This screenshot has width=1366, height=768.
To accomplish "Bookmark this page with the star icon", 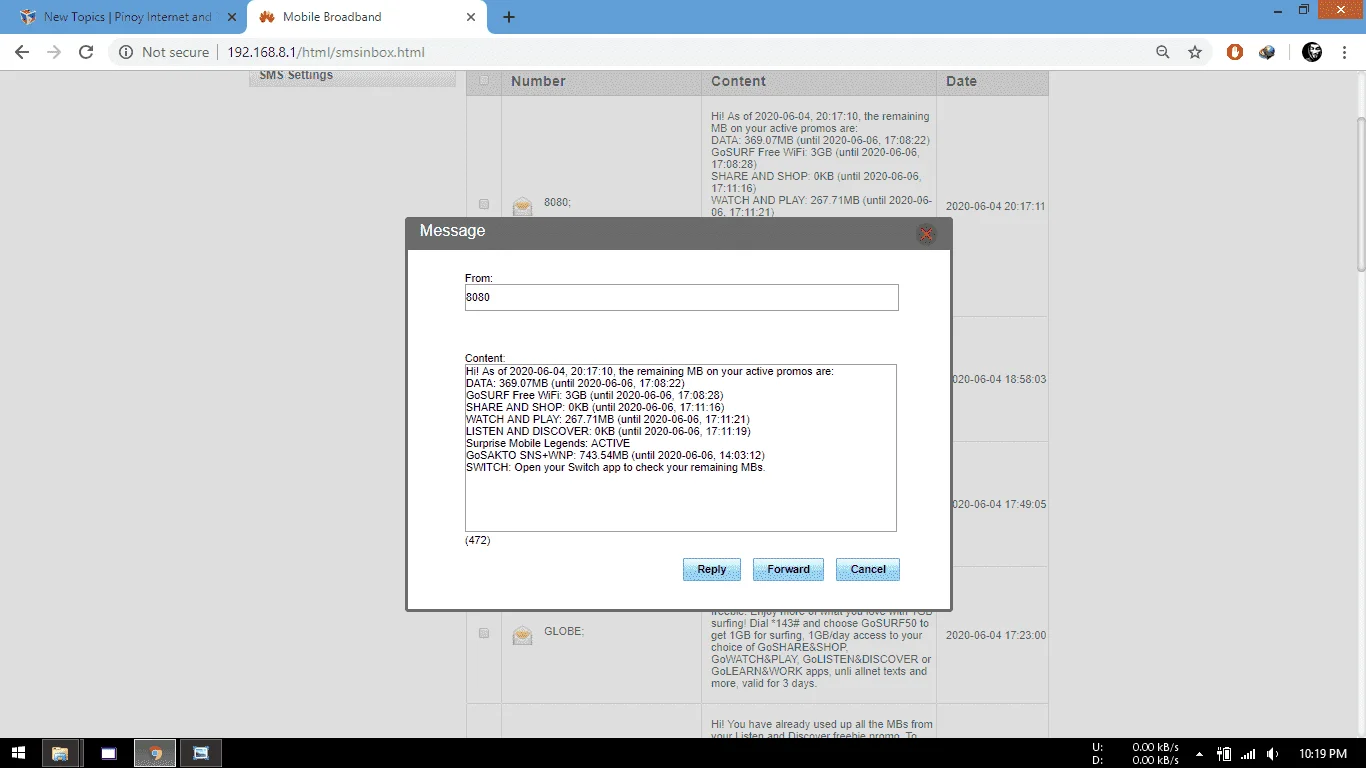I will click(1195, 52).
